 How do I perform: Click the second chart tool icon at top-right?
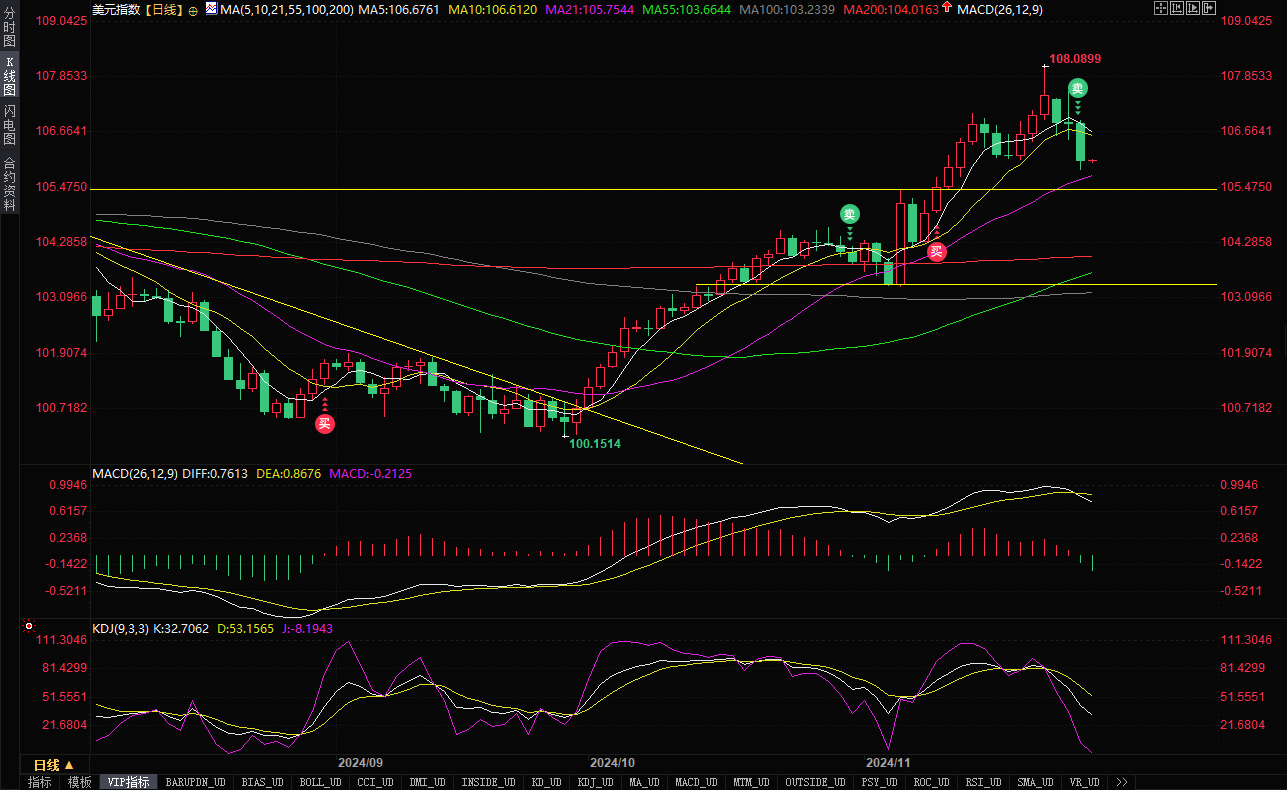[x=1176, y=9]
